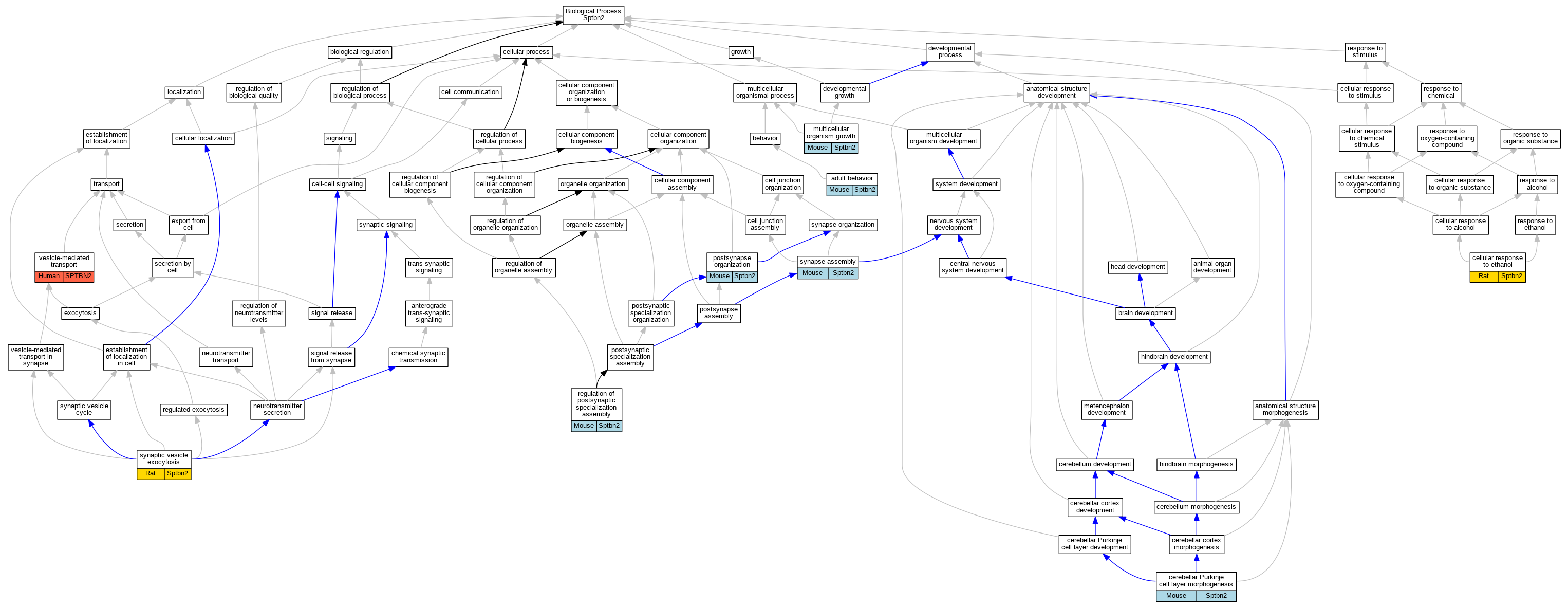The height and width of the screenshot is (607, 1568).
Task: Click 'cerebellar Purkinje cell layer development' node
Action: click(1094, 544)
